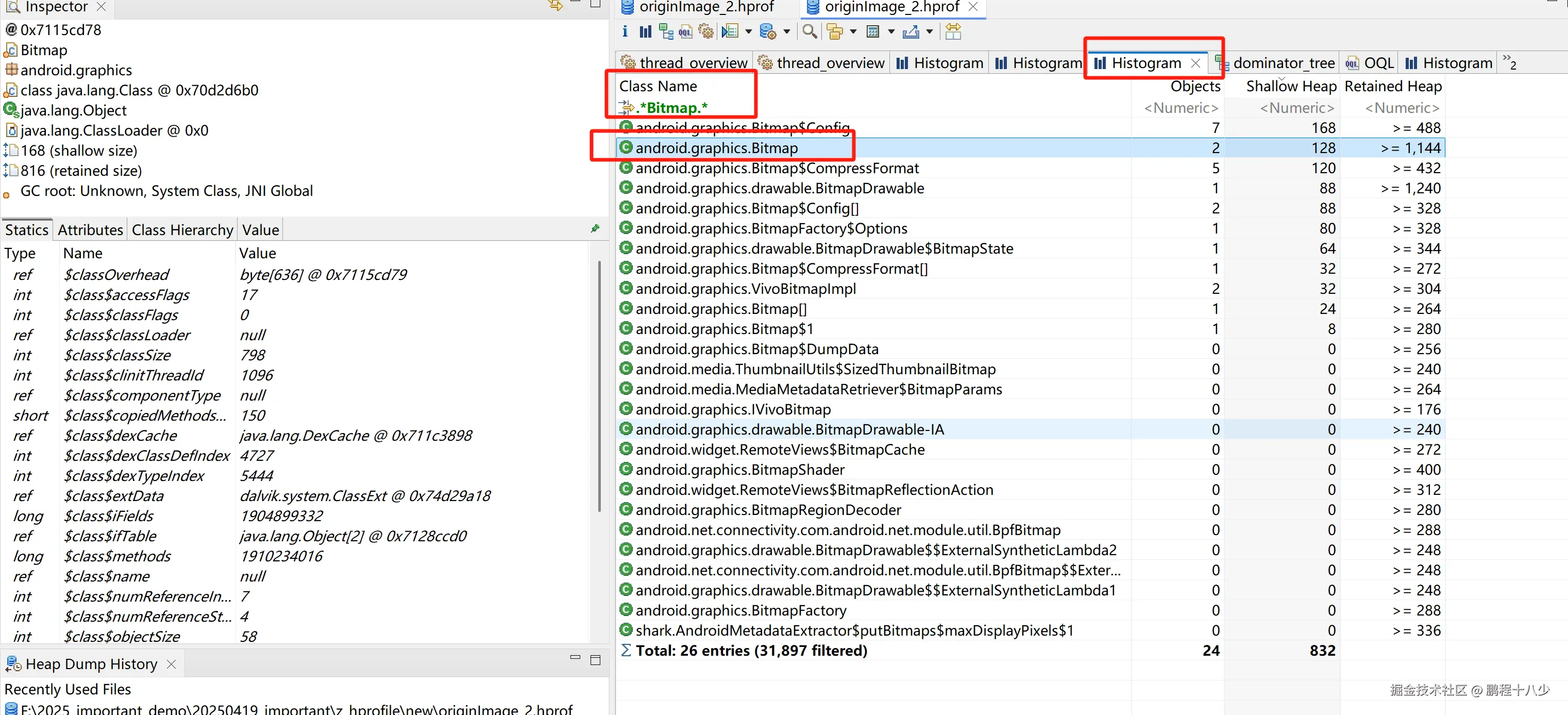Click the Inspector pin icon beside tabs
Image resolution: width=1568 pixels, height=715 pixels.
[595, 228]
